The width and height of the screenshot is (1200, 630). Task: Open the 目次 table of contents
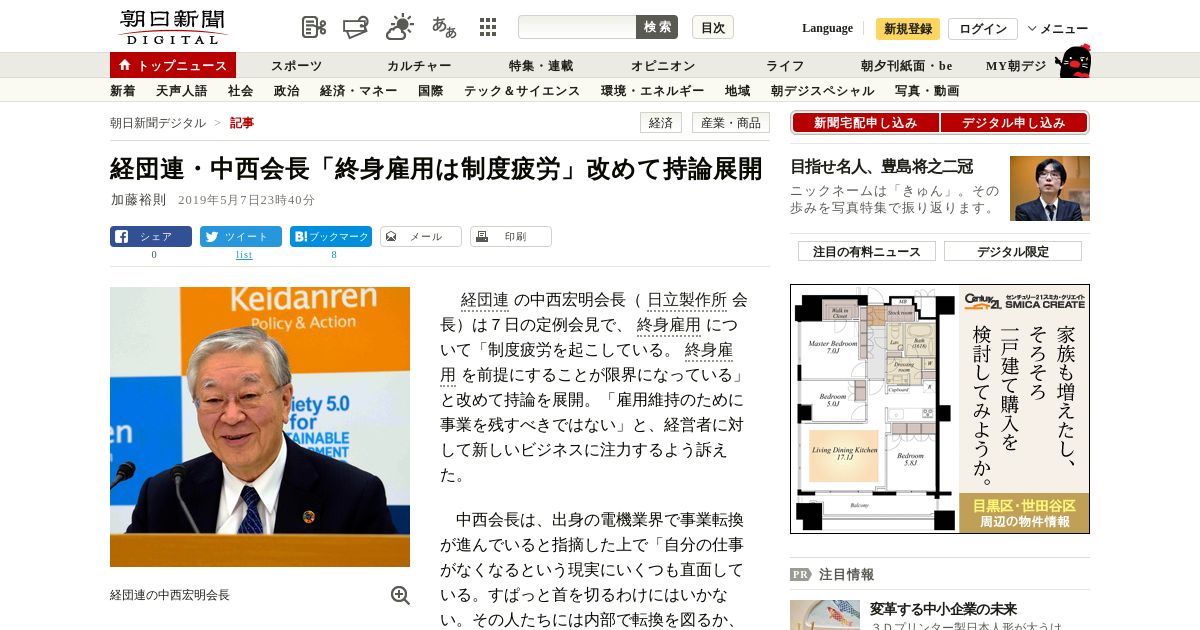pyautogui.click(x=713, y=27)
